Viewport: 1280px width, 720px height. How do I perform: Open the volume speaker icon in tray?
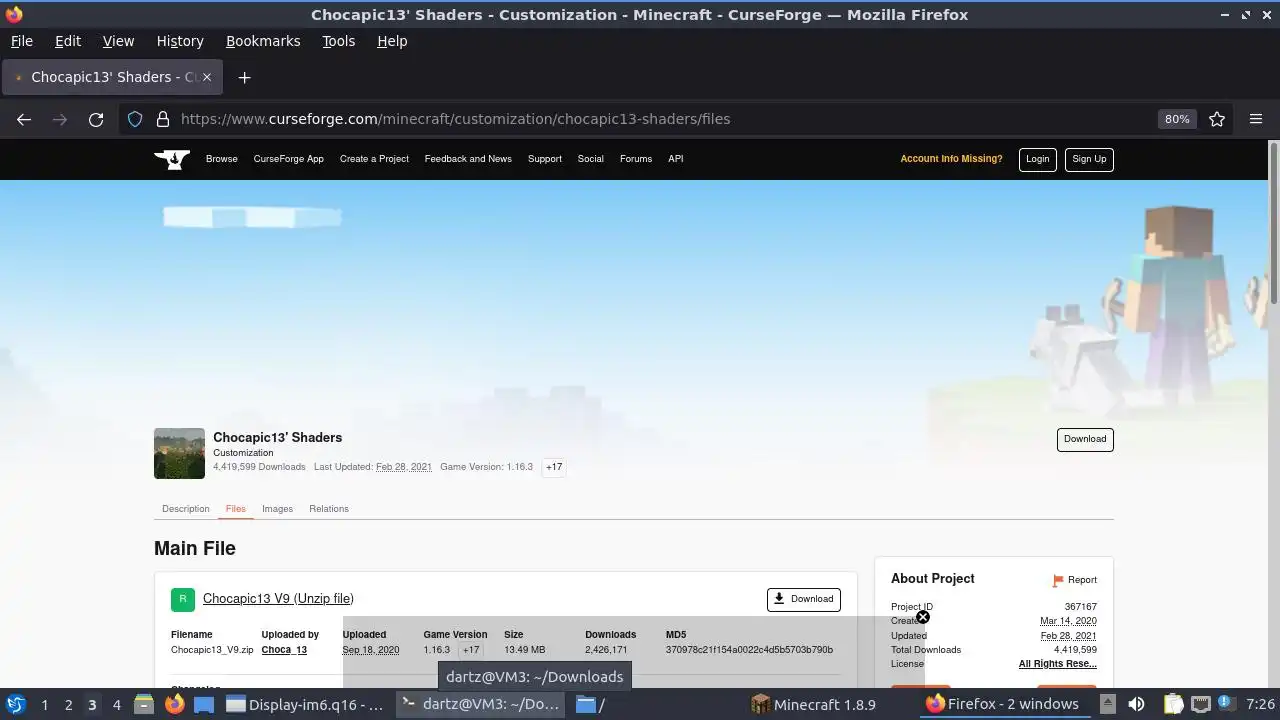click(1136, 704)
